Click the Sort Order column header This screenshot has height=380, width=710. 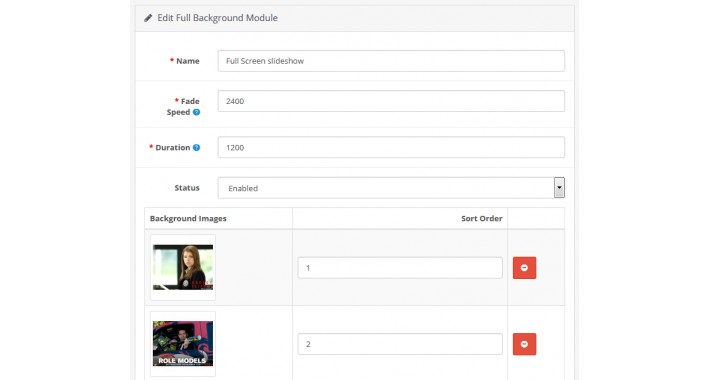point(482,218)
